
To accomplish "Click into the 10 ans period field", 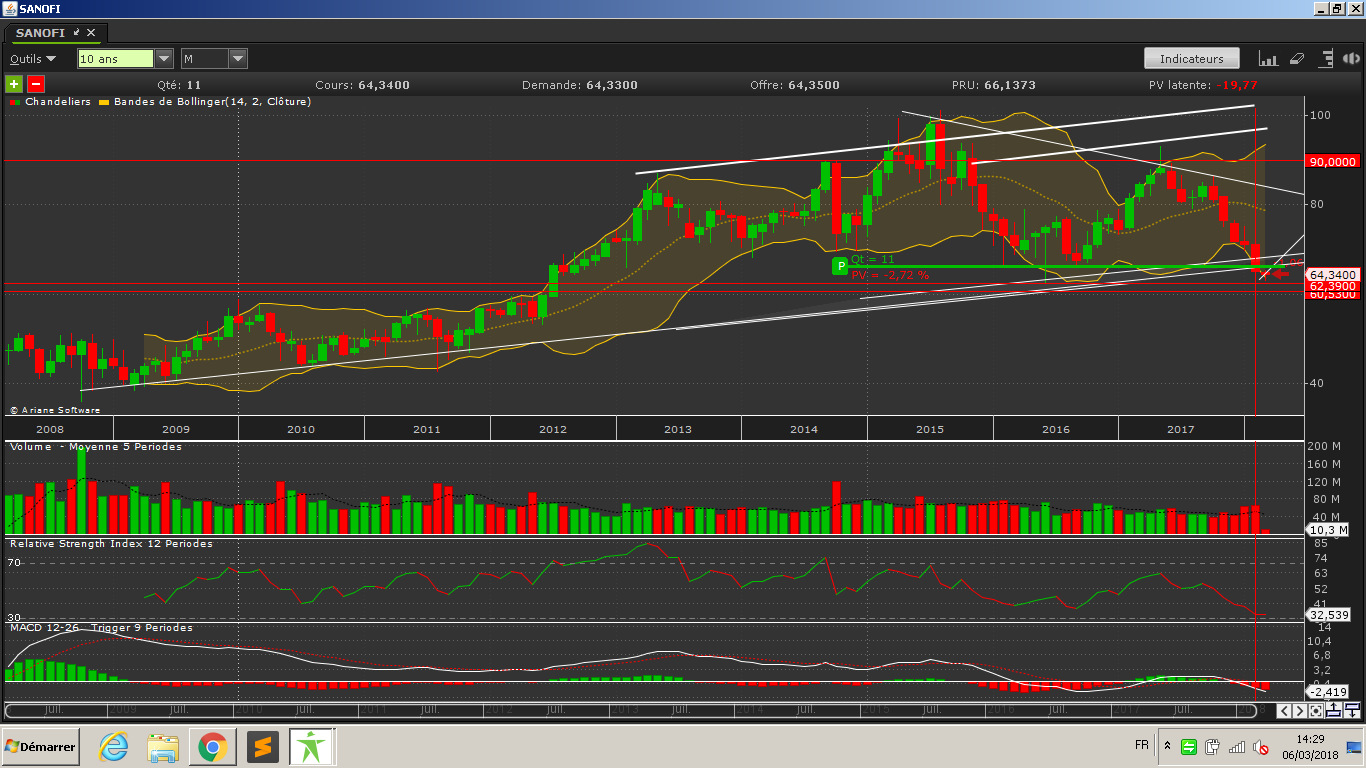I will click(116, 59).
